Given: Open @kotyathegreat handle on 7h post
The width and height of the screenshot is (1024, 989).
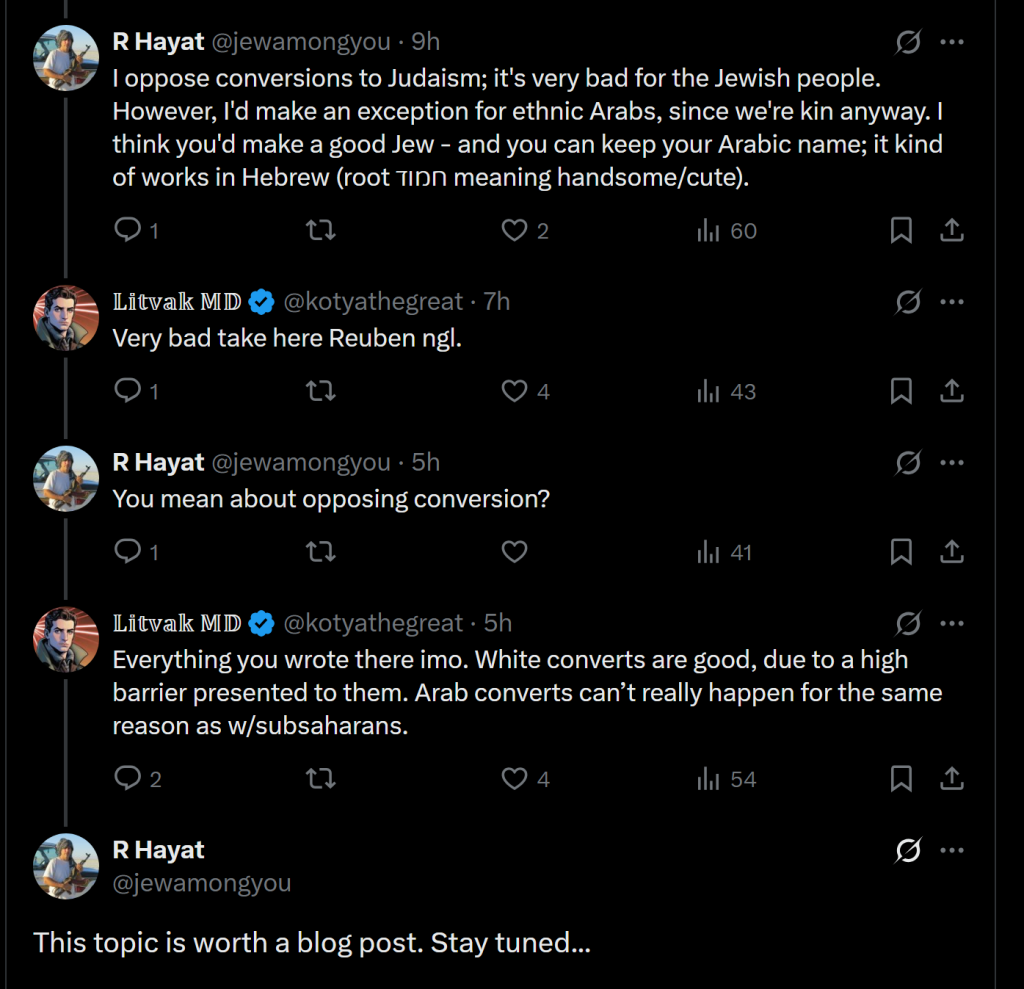Looking at the screenshot, I should [374, 302].
